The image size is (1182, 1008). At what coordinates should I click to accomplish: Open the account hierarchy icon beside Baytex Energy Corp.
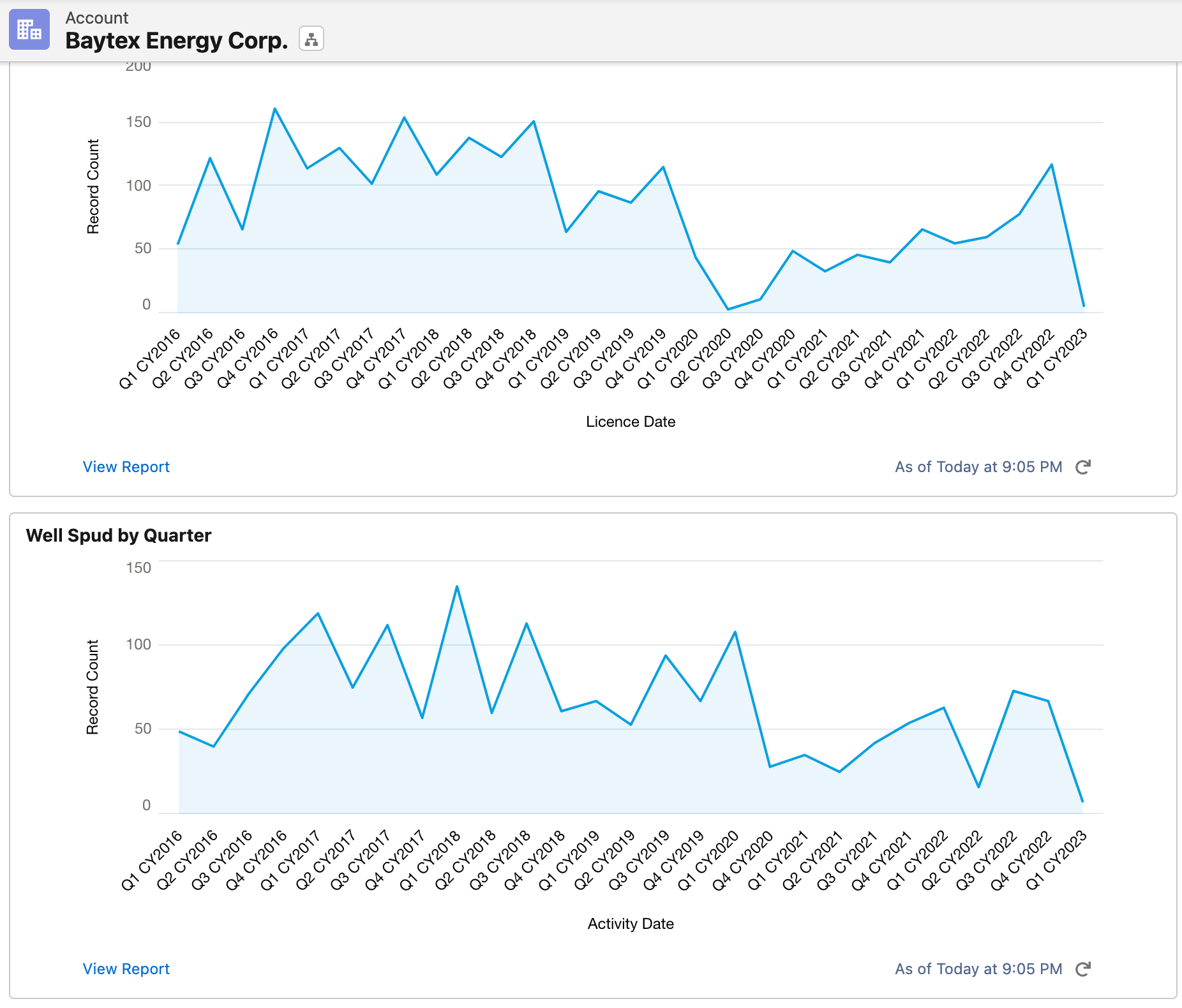click(311, 39)
